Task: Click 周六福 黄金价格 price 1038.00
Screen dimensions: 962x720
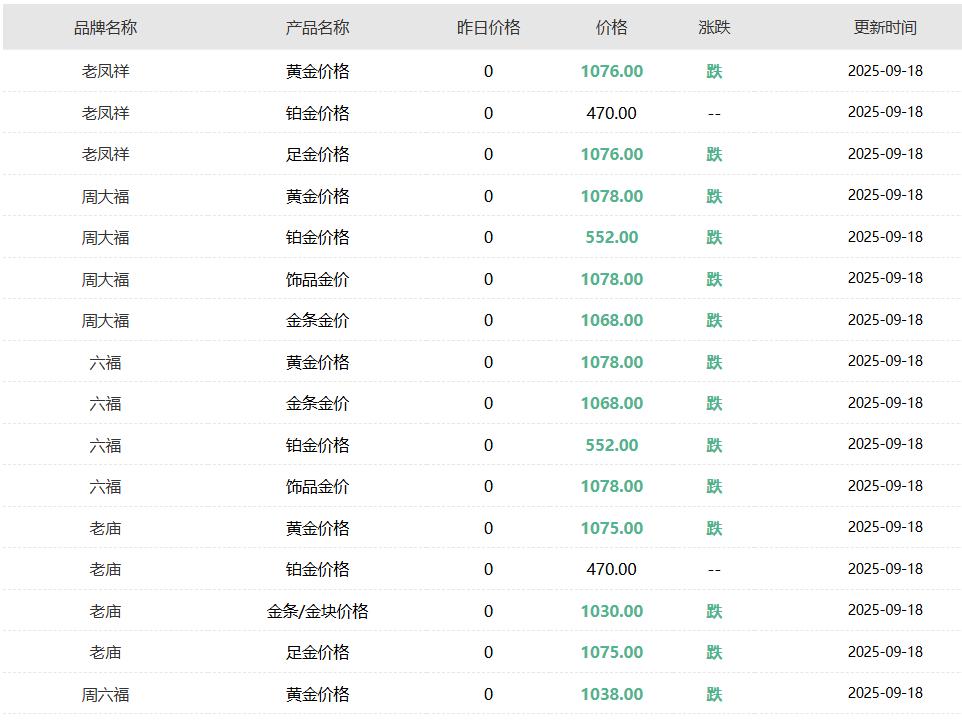Action: click(x=611, y=694)
